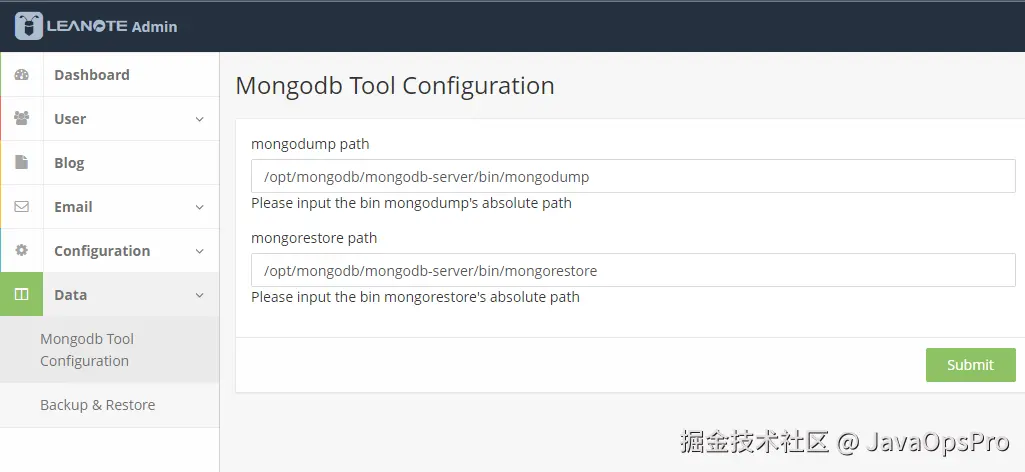
Task: Expand the Email menu chevron
Action: click(x=199, y=207)
